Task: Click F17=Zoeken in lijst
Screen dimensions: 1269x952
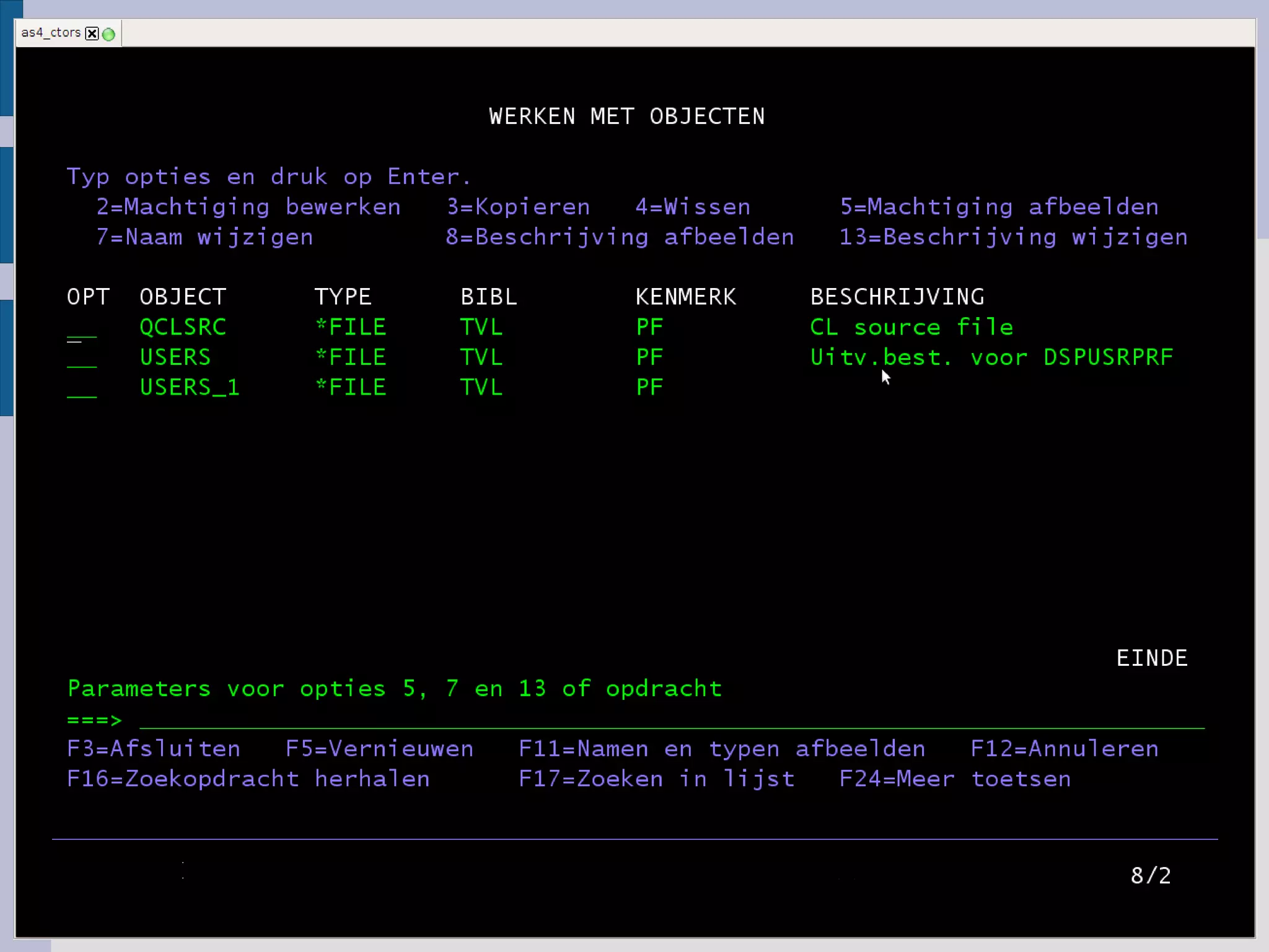Action: pyautogui.click(x=657, y=779)
